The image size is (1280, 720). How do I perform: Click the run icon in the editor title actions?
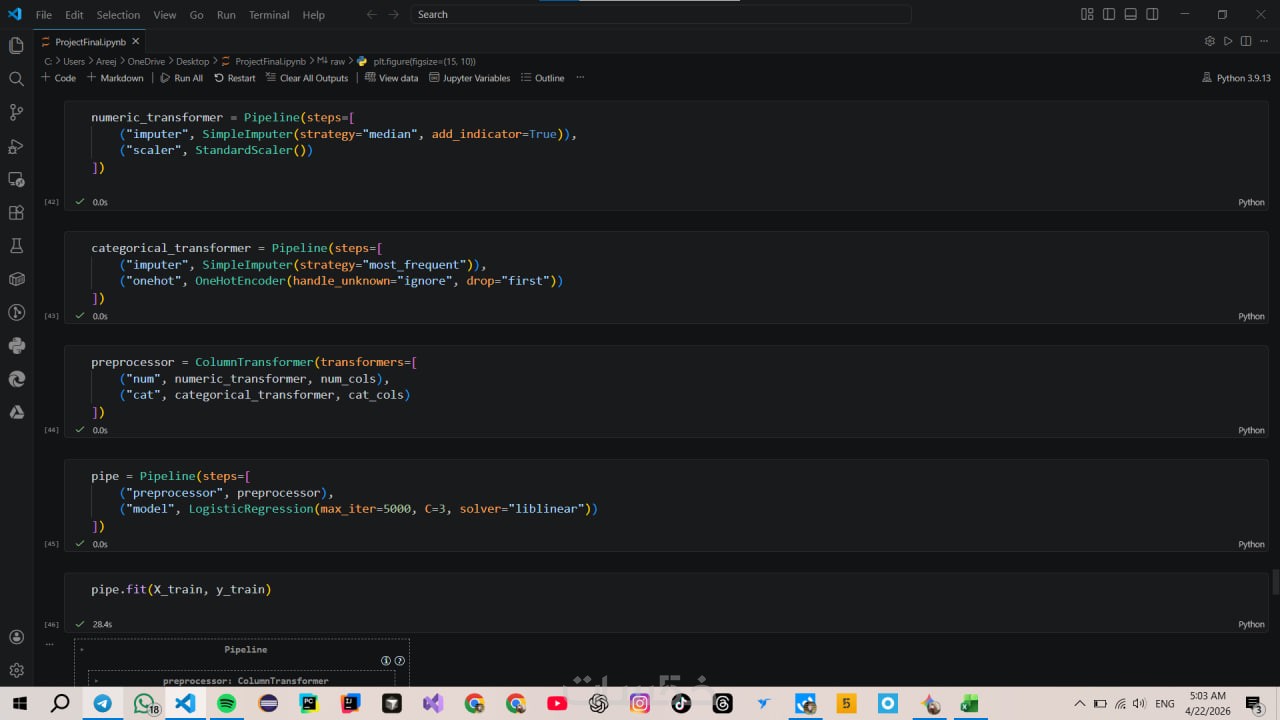click(1228, 41)
